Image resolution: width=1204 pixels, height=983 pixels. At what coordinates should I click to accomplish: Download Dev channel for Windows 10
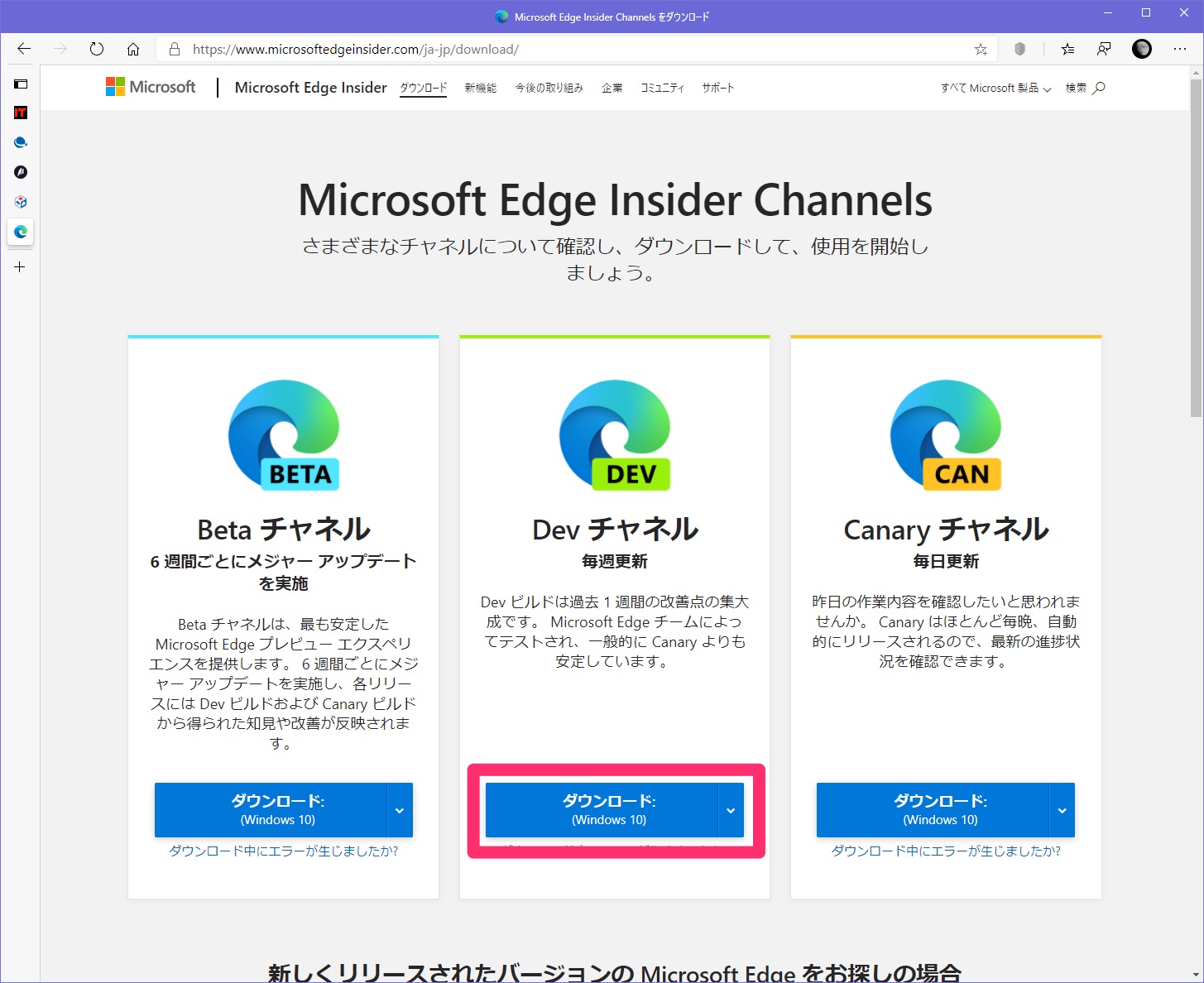(602, 810)
